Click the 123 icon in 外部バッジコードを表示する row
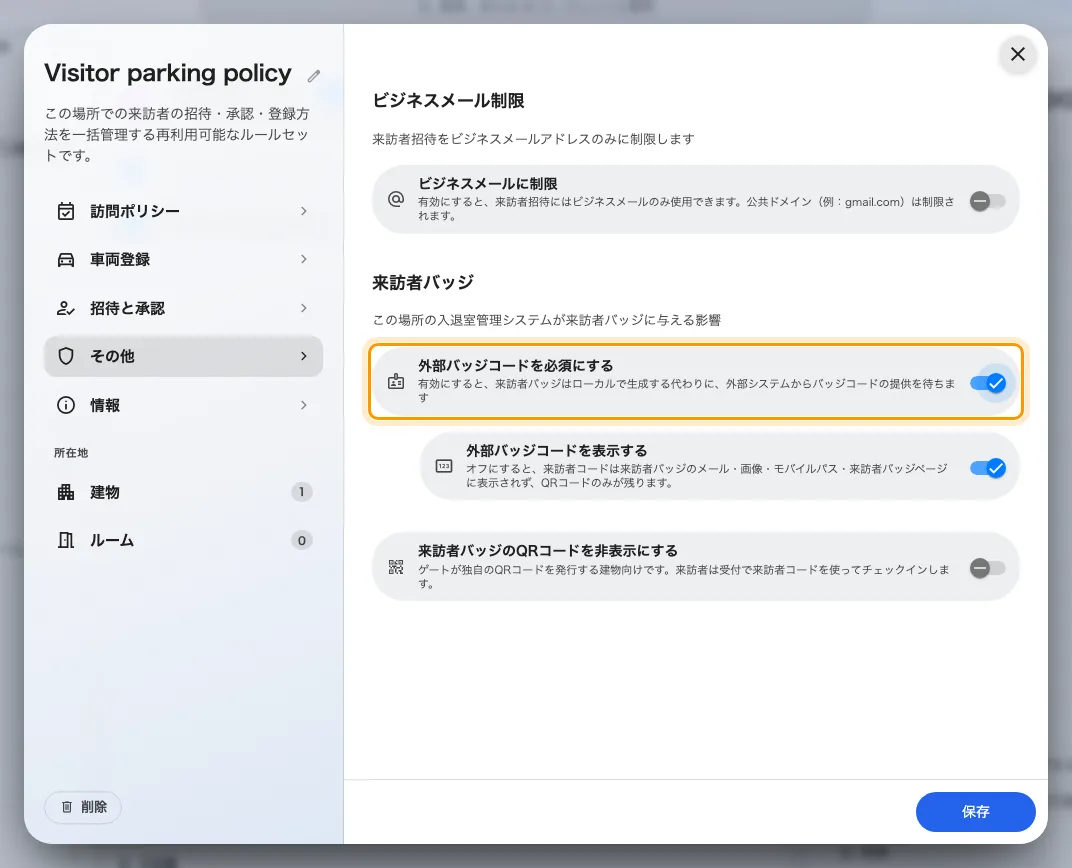1072x868 pixels. pos(444,466)
